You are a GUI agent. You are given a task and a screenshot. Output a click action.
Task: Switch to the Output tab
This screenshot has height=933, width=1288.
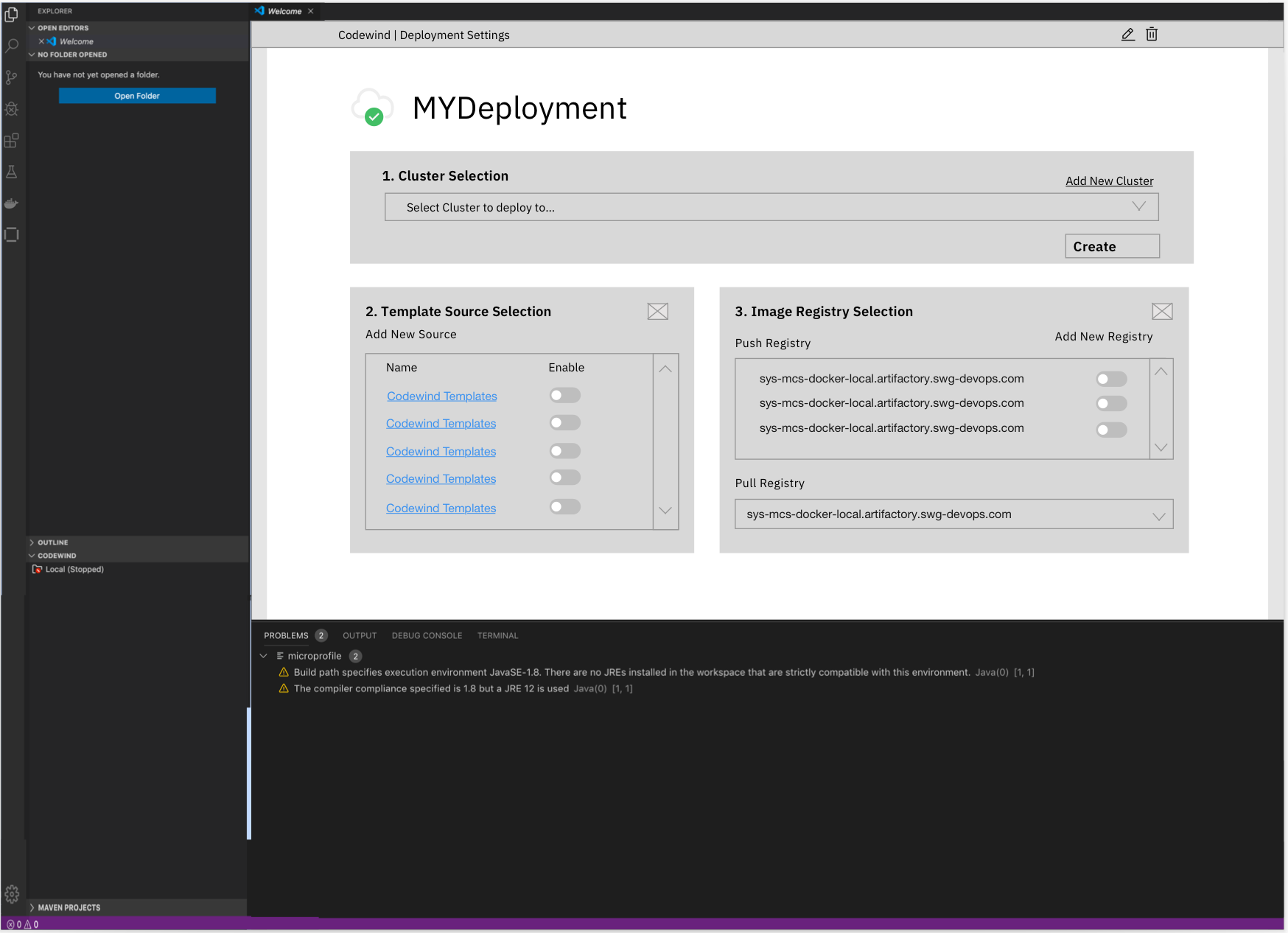(x=360, y=635)
